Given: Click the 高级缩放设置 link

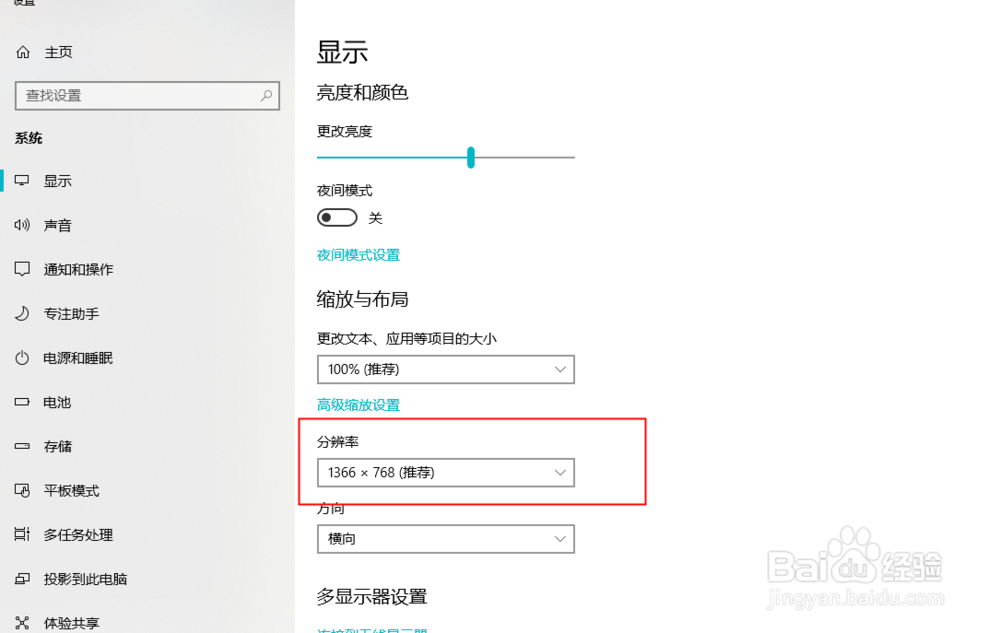Looking at the screenshot, I should (358, 405).
